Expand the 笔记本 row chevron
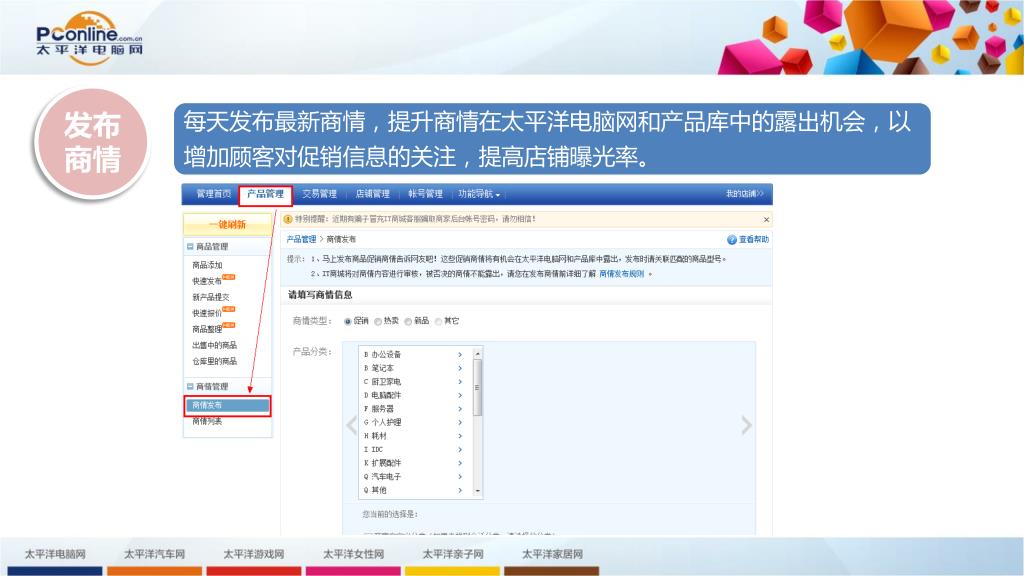 (460, 368)
